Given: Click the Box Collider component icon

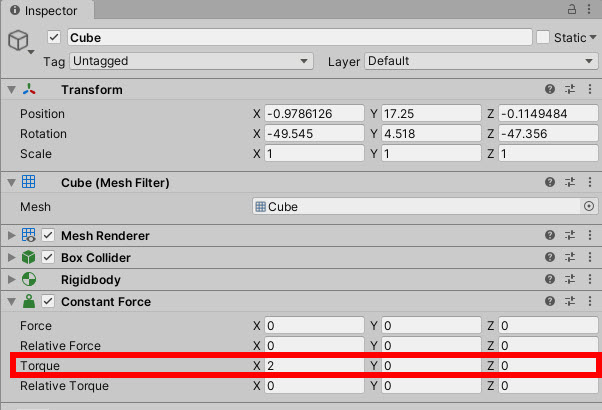Looking at the screenshot, I should click(x=28, y=257).
